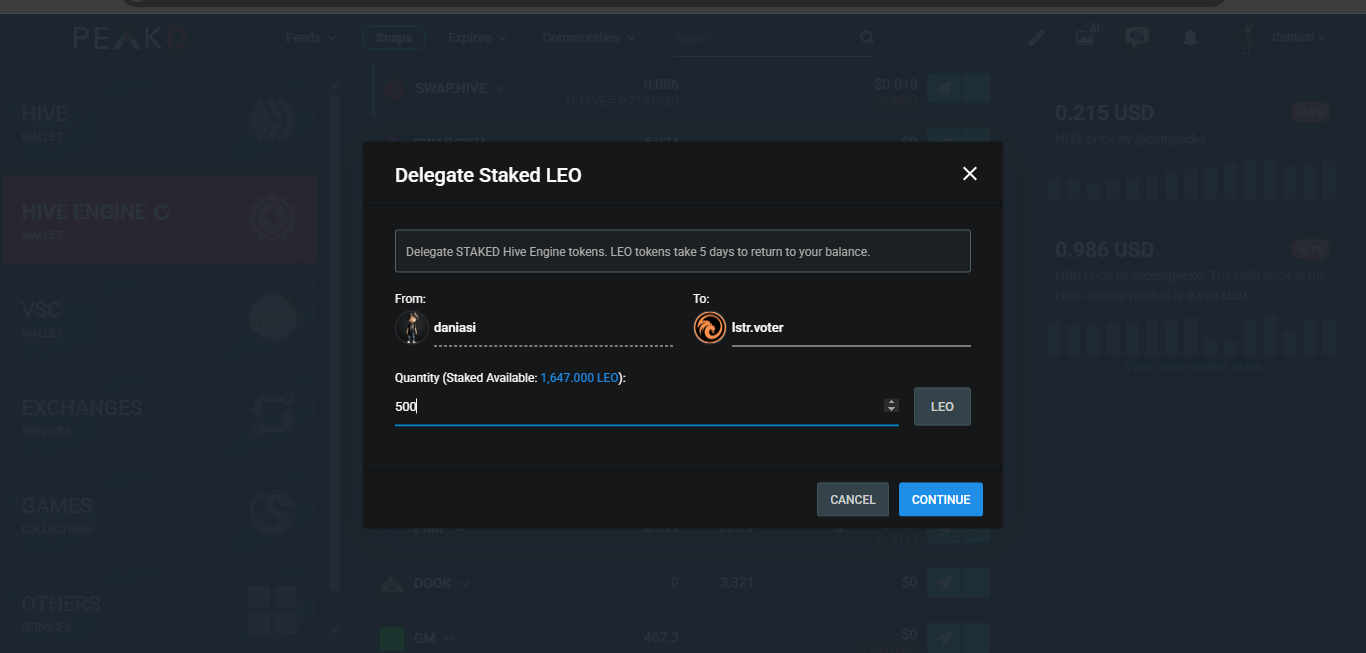
Task: Click the staked available 1,647.000 LEO link
Action: point(581,378)
